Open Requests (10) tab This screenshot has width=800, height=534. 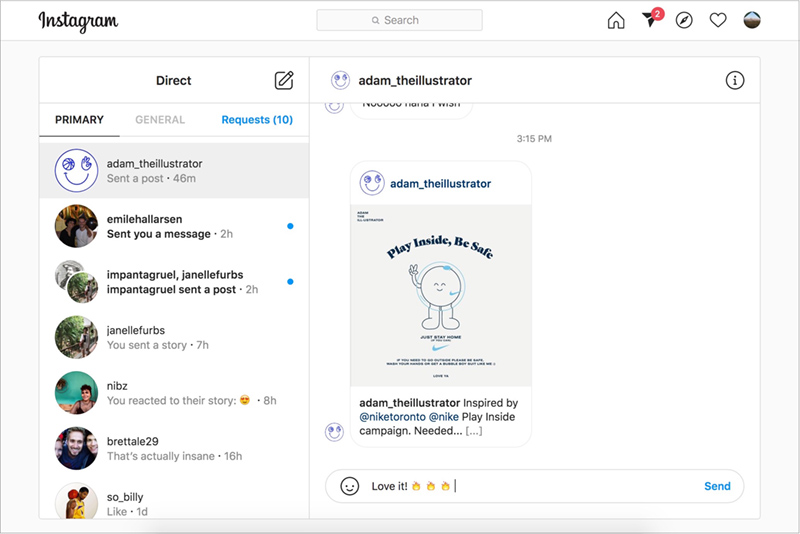pyautogui.click(x=257, y=120)
